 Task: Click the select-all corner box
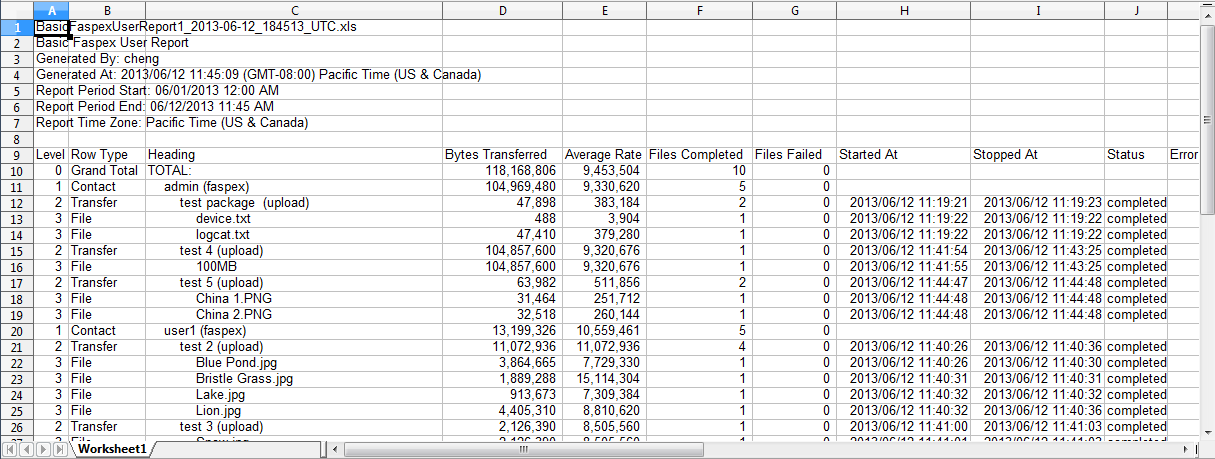pos(16,9)
